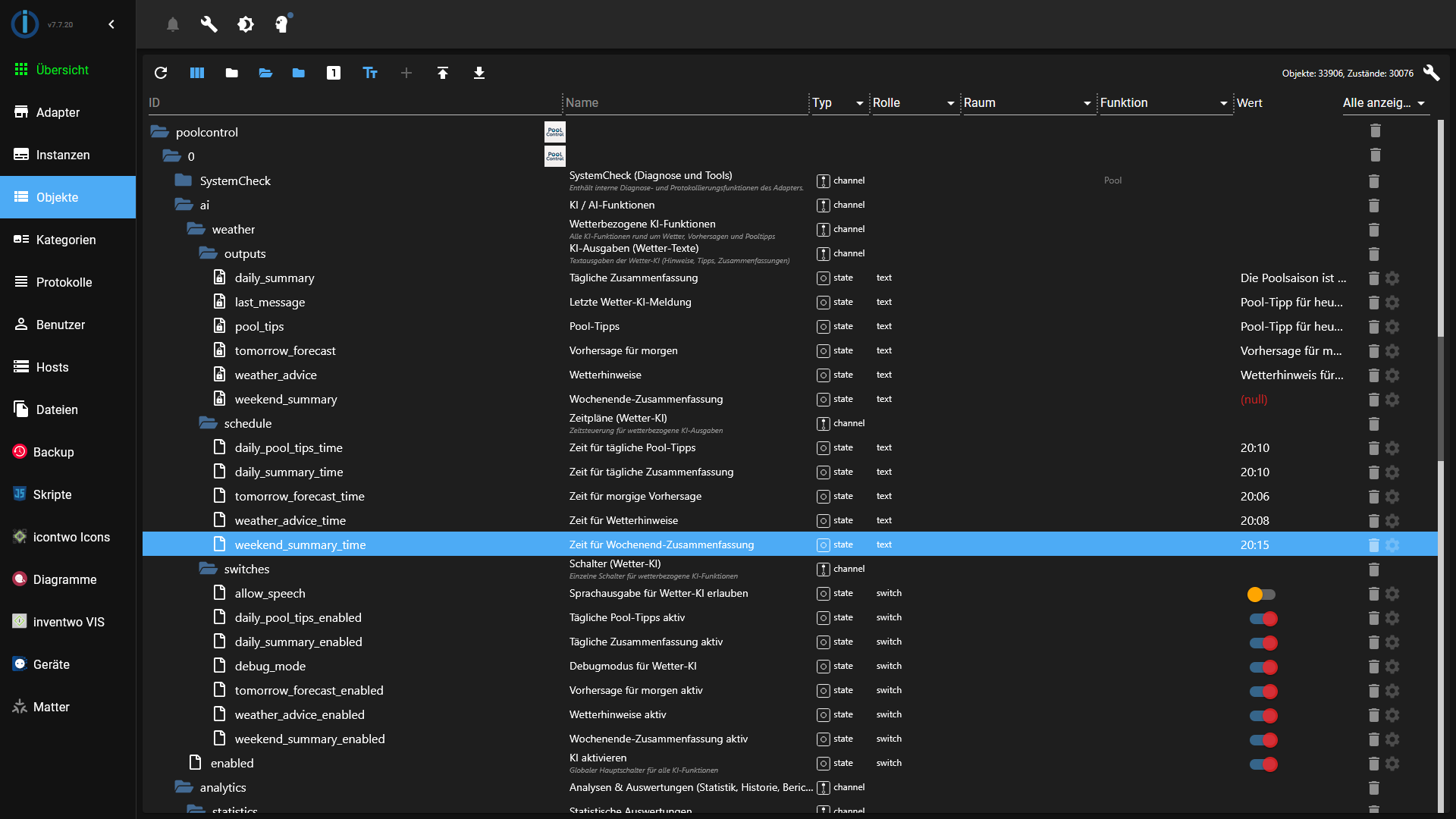Image resolution: width=1456 pixels, height=819 pixels.
Task: Toggle light/dark theme in the top bar
Action: [x=246, y=24]
